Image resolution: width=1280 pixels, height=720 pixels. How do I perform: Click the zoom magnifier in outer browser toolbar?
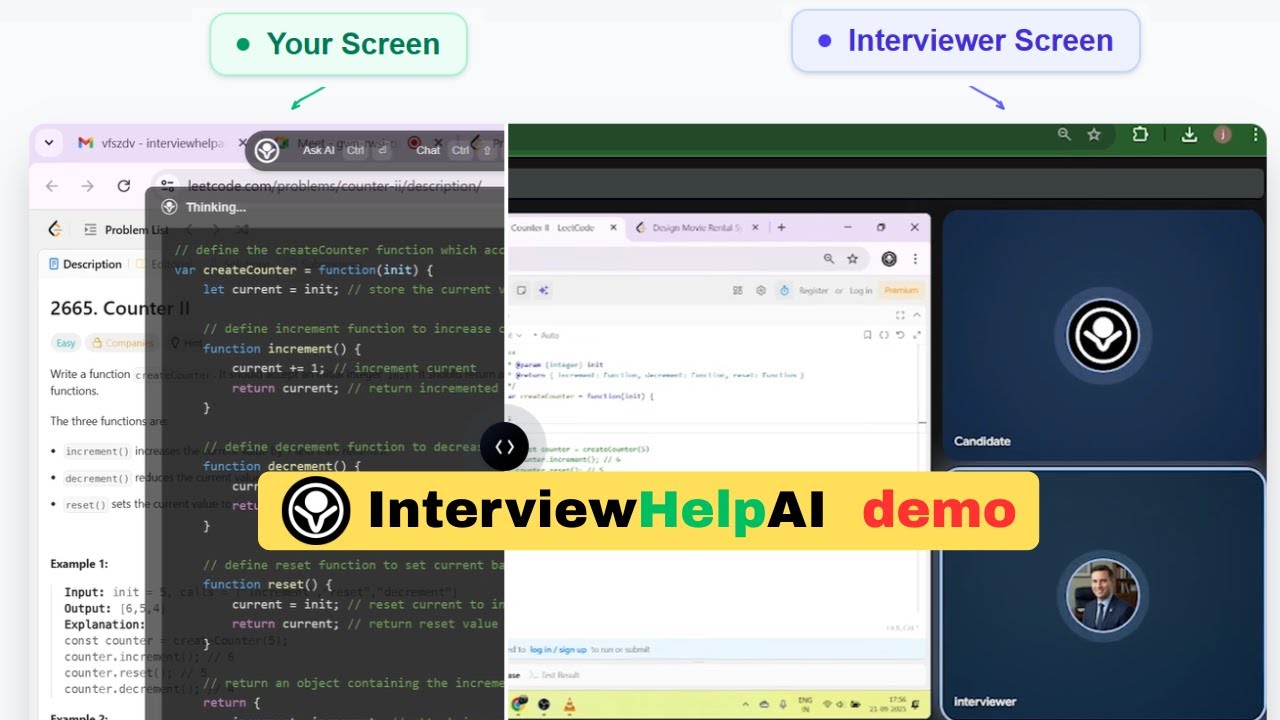click(x=1064, y=134)
